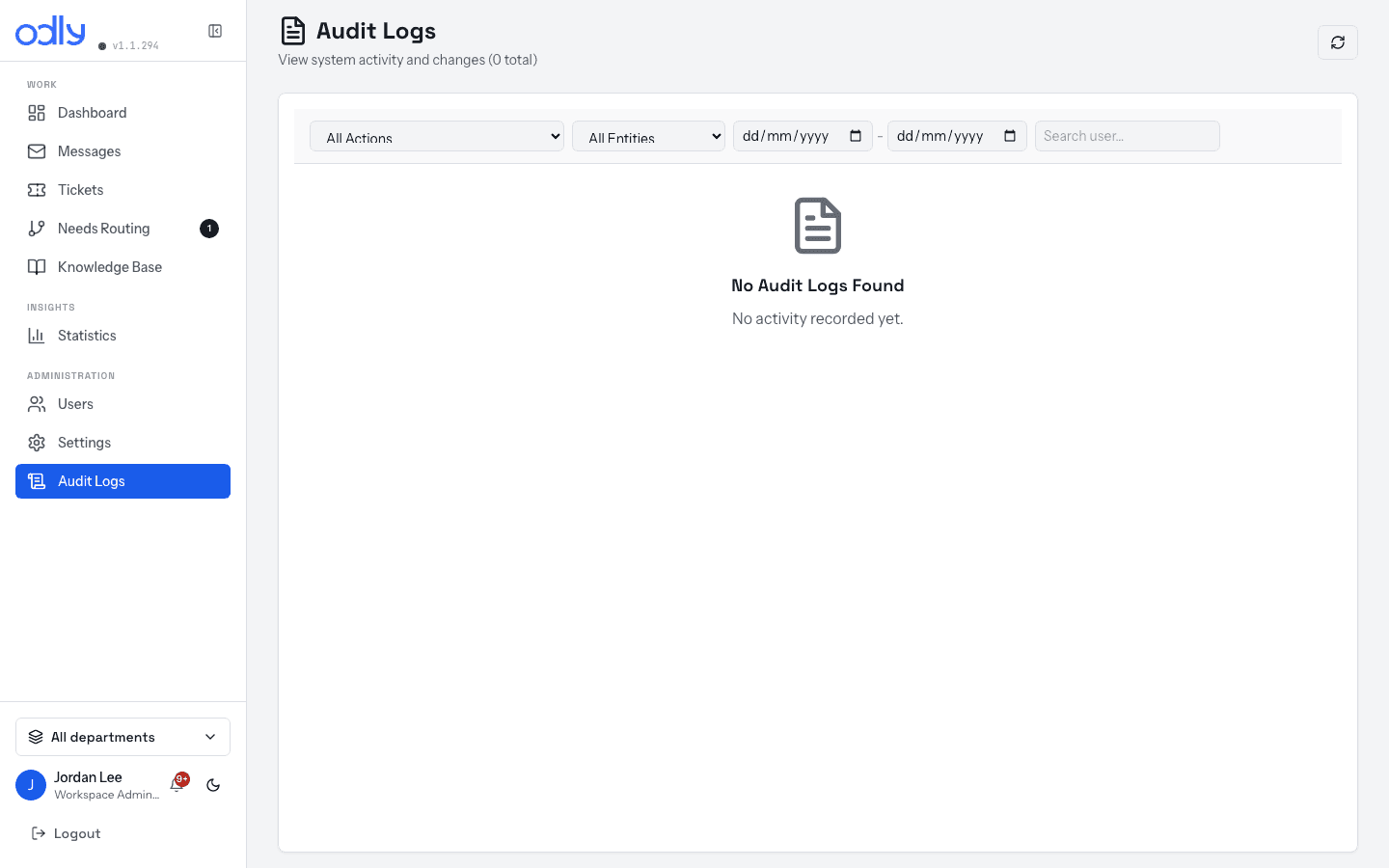Open the Dashboard page
Screen dimensions: 1389x868
(x=123, y=113)
